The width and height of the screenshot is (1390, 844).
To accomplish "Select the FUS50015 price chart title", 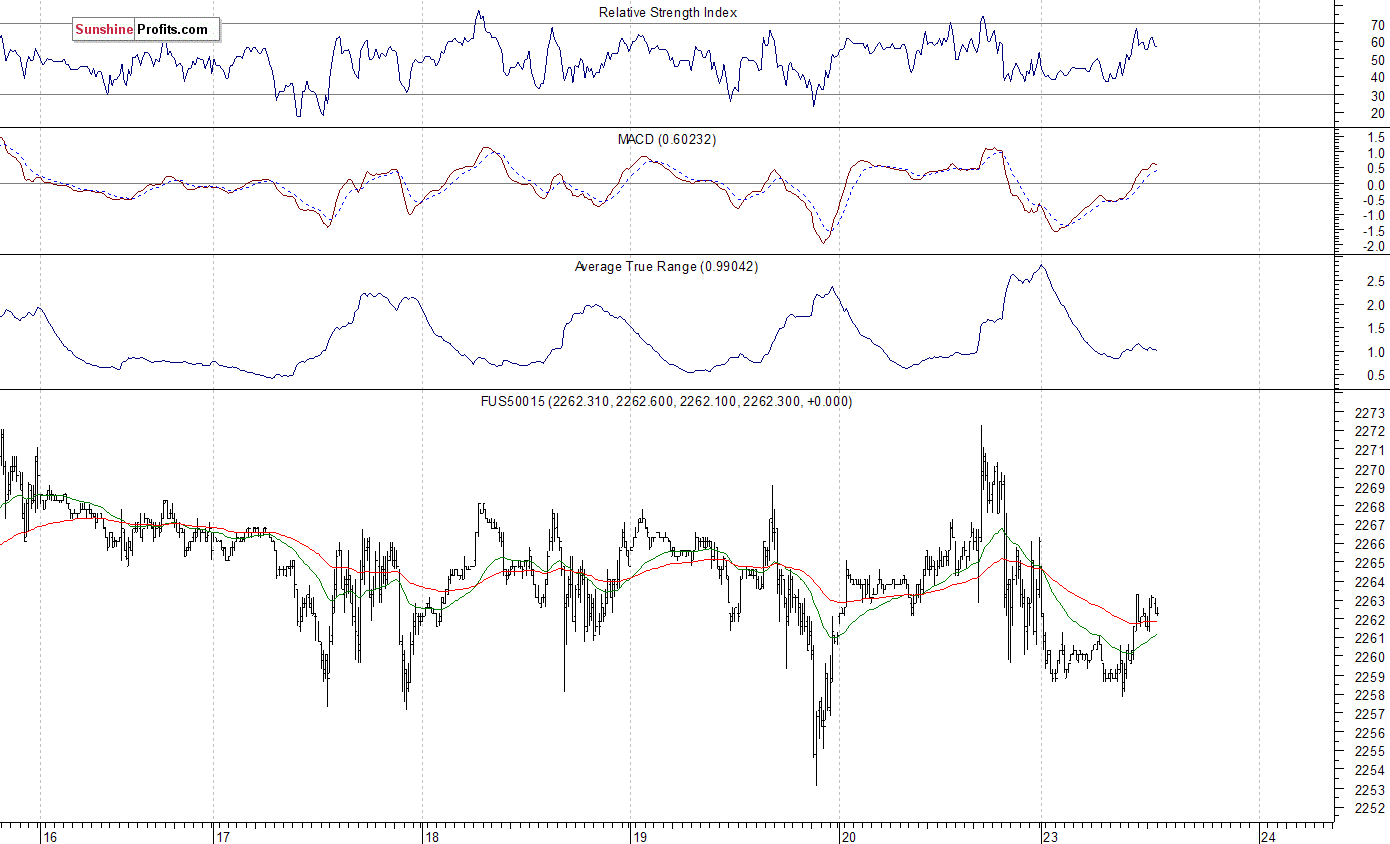I will pos(667,401).
